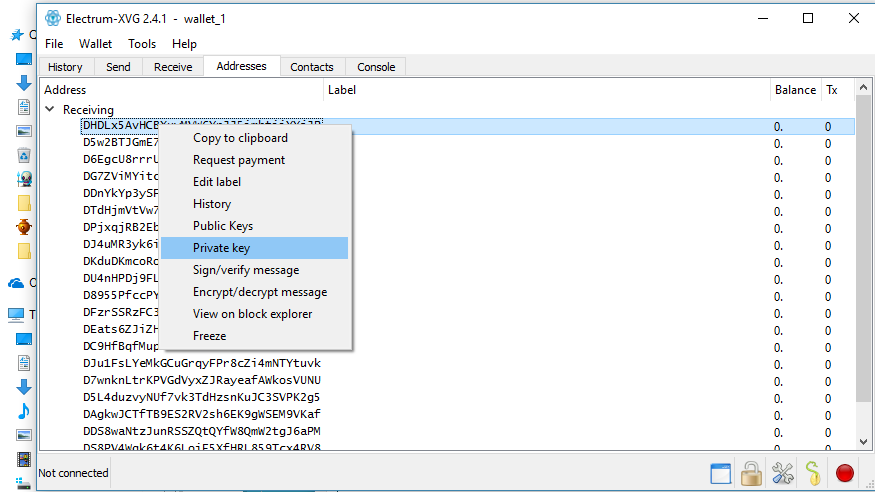Viewport: 875px width, 492px height.
Task: Open the File menu
Action: (54, 44)
